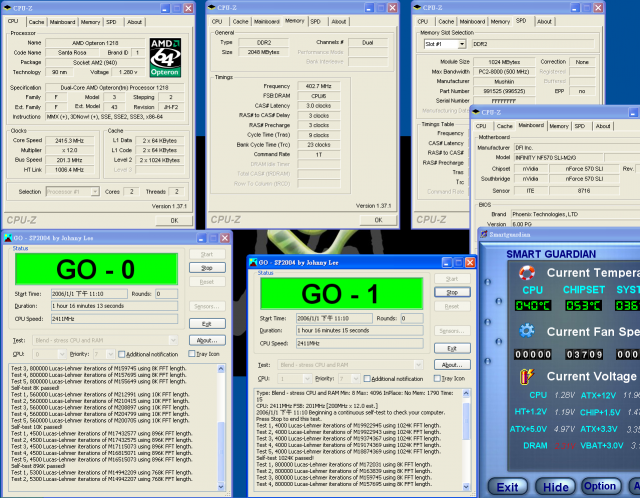Viewport: 640px width, 498px height.
Task: Select CPU tab in Memory CPU-Z window
Action: point(217,22)
